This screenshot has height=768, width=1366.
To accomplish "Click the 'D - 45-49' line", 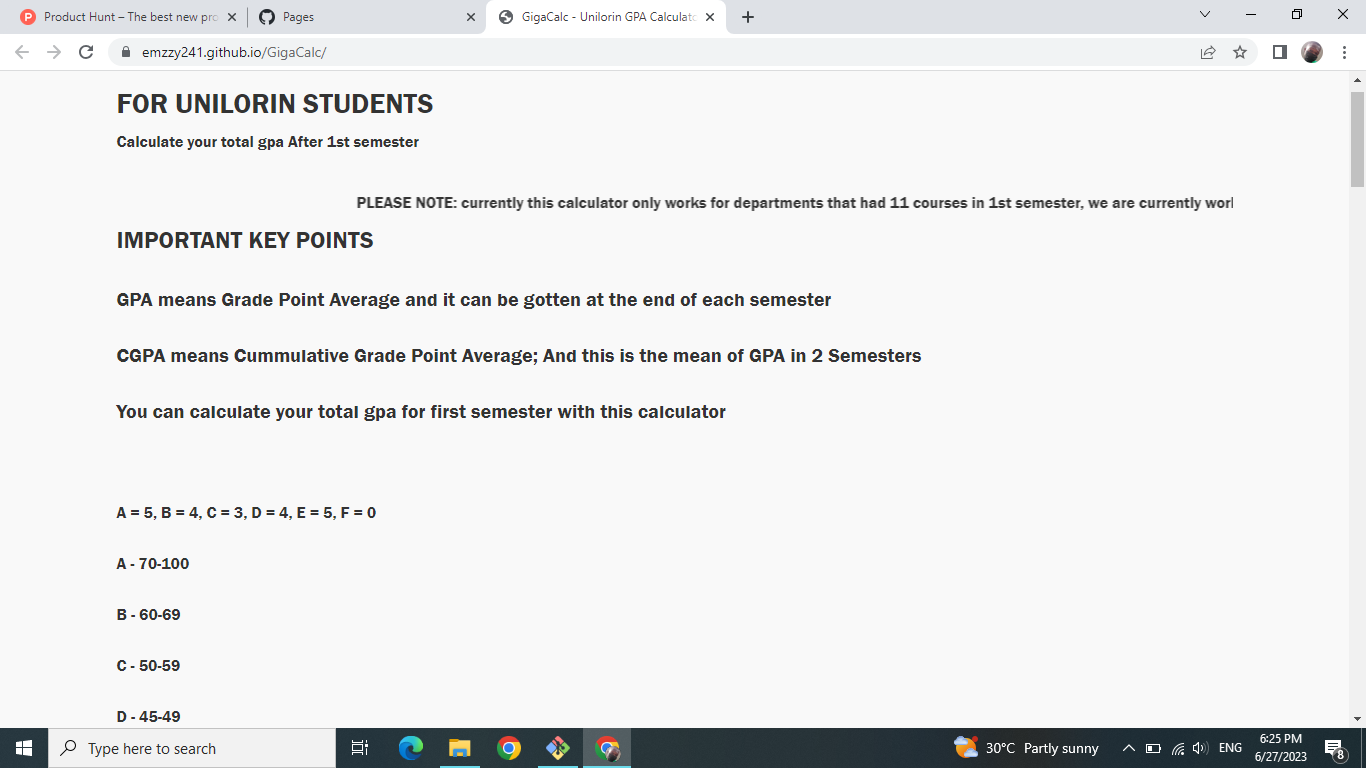I will click(149, 717).
